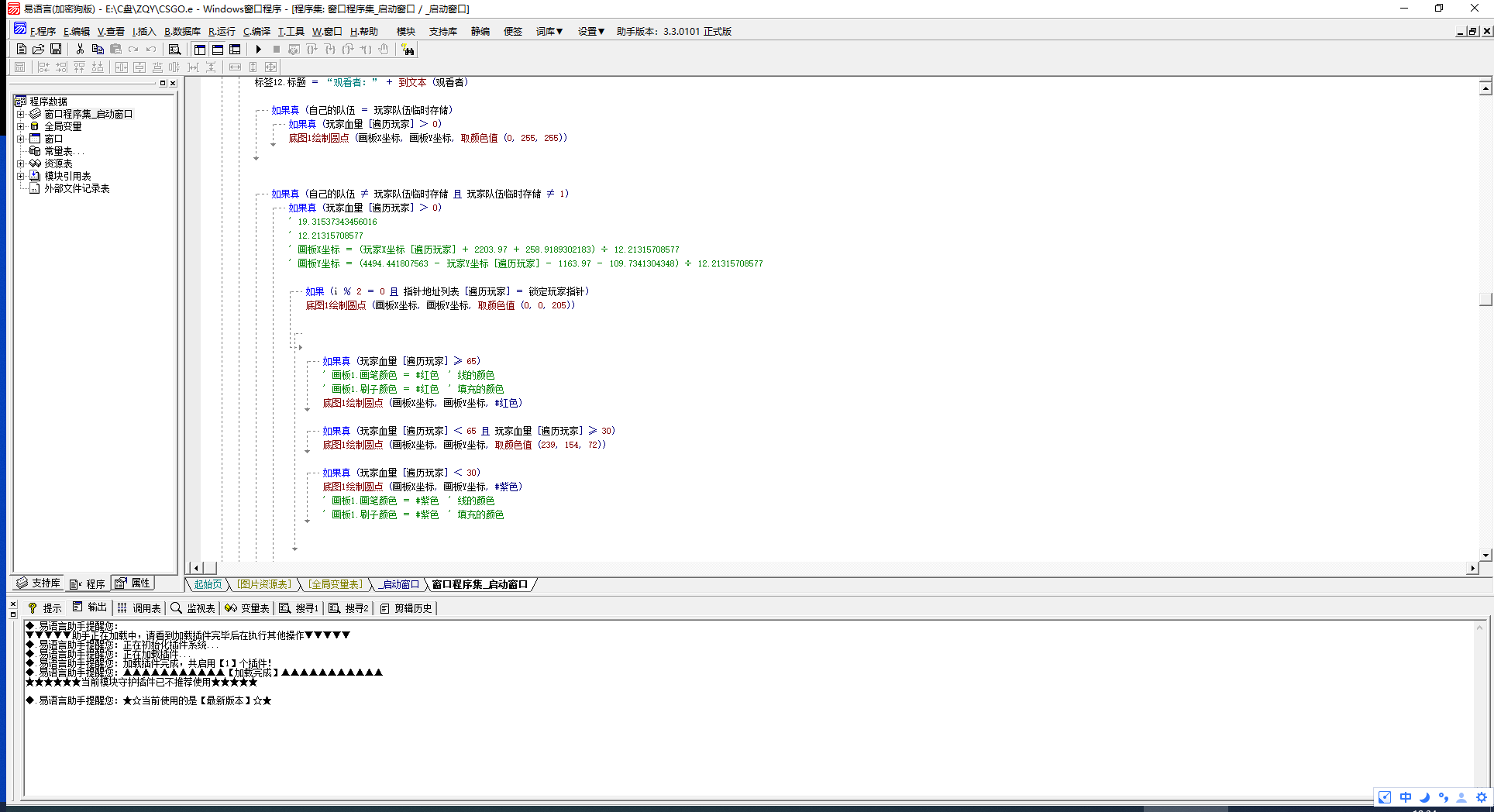Screen dimensions: 1494x812
Task: Click the same-size both directions icon
Action: (x=270, y=67)
